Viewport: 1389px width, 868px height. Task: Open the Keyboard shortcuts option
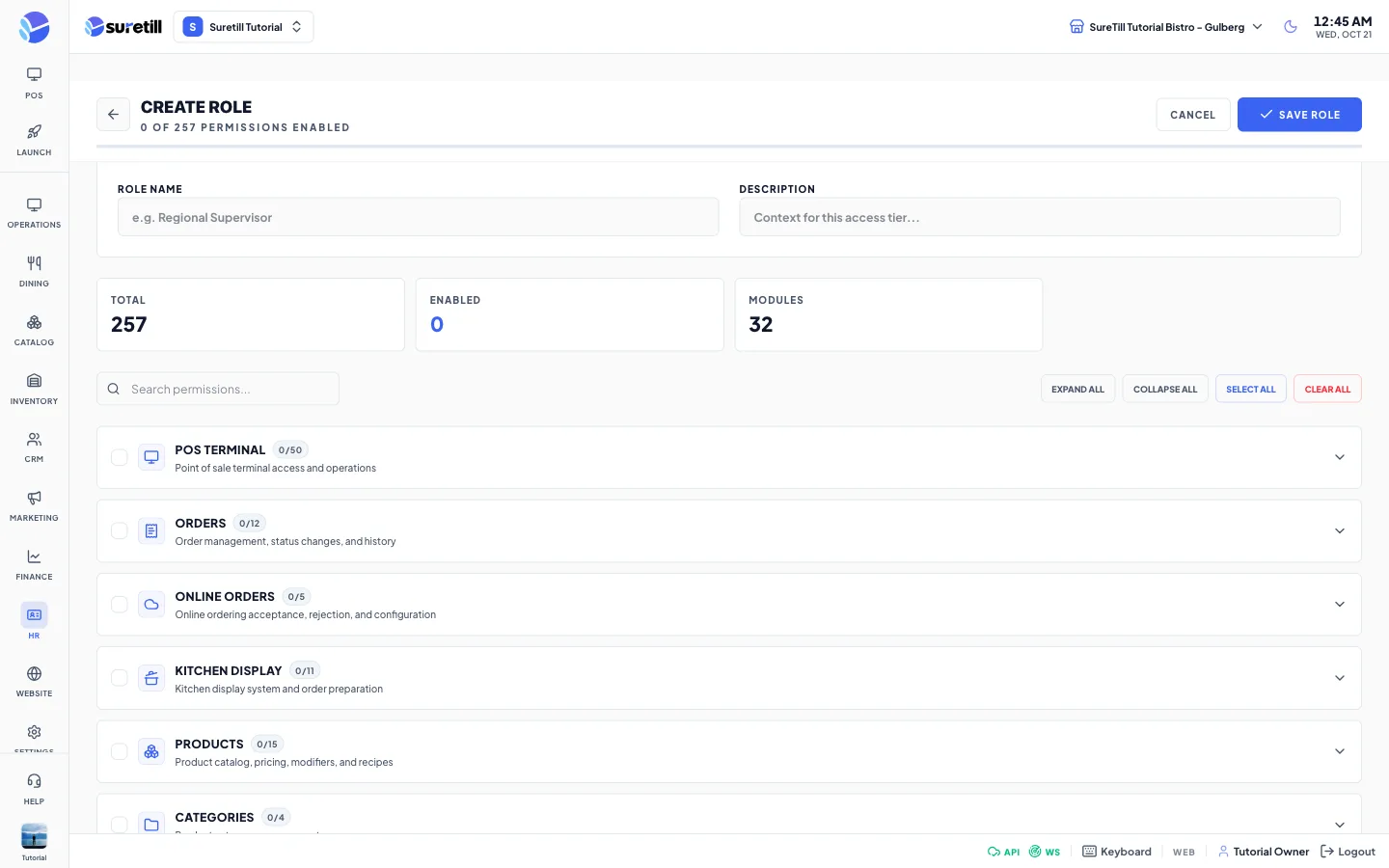click(x=1117, y=852)
